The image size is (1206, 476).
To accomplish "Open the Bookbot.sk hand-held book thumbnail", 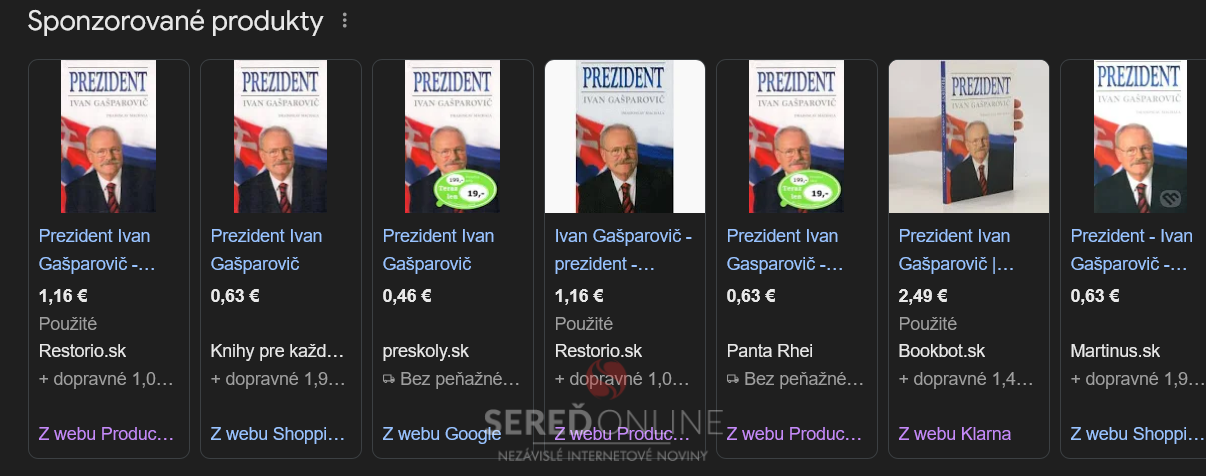I will pyautogui.click(x=969, y=136).
